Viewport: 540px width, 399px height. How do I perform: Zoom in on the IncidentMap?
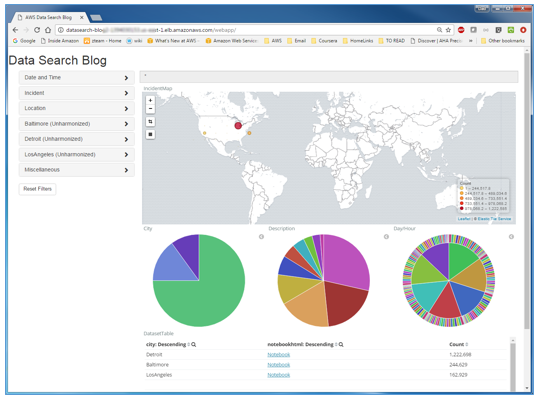click(150, 100)
